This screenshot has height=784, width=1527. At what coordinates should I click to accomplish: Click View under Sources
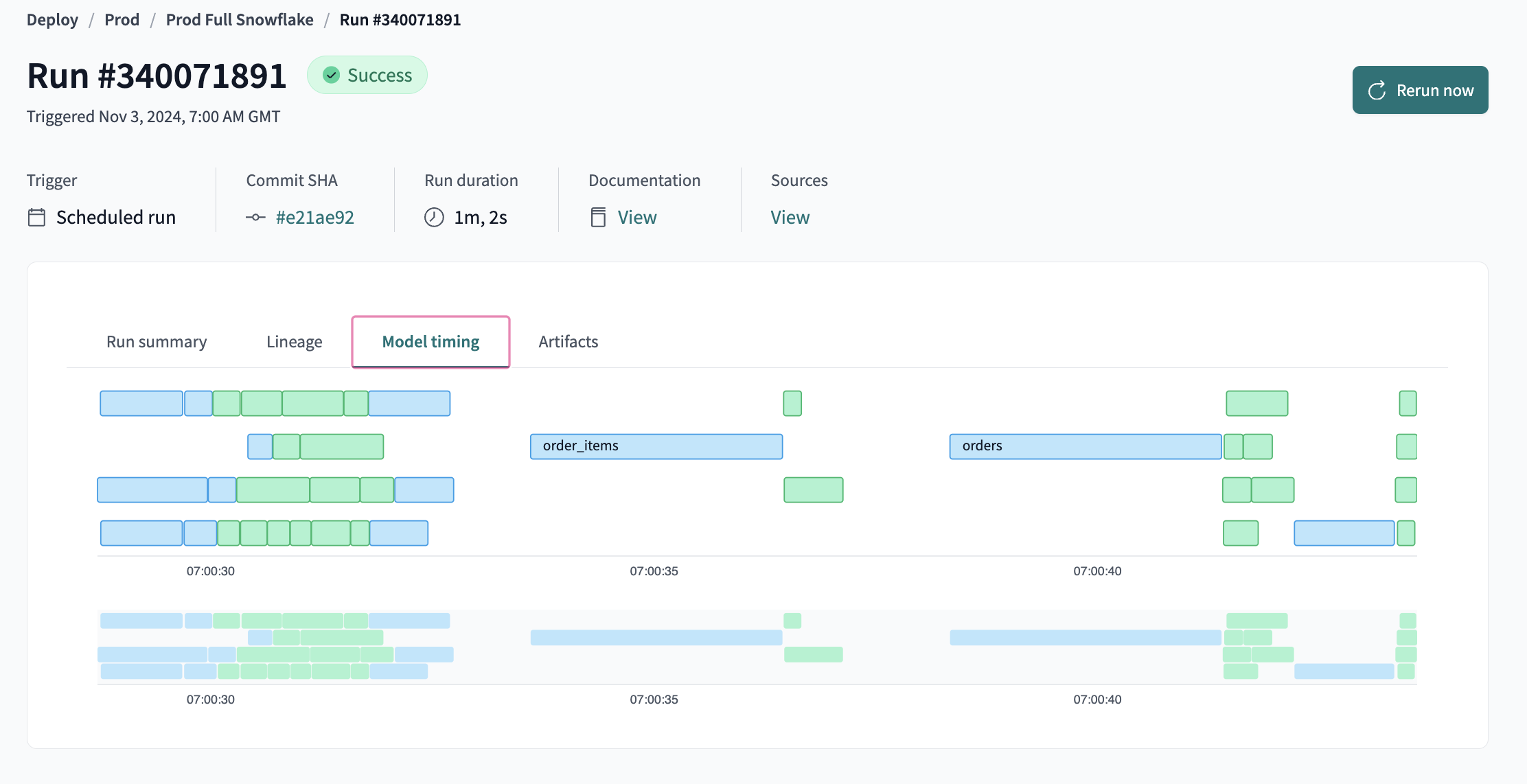790,216
